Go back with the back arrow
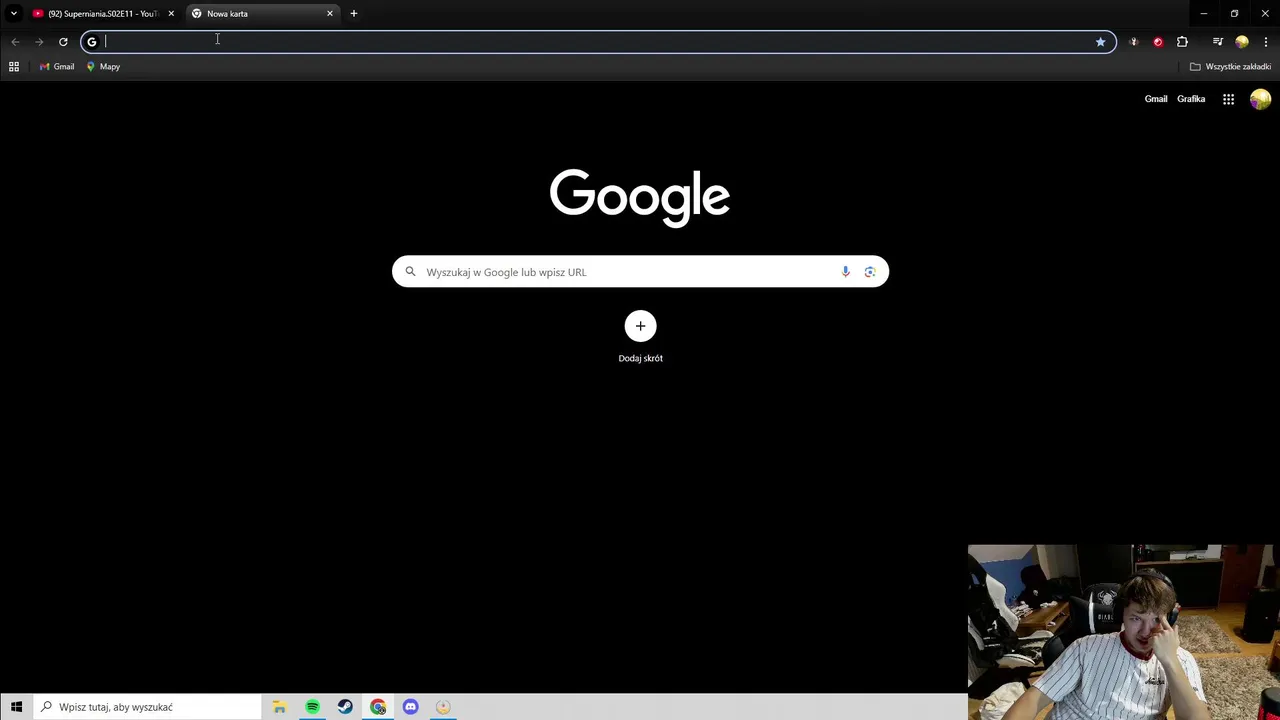 click(x=15, y=42)
